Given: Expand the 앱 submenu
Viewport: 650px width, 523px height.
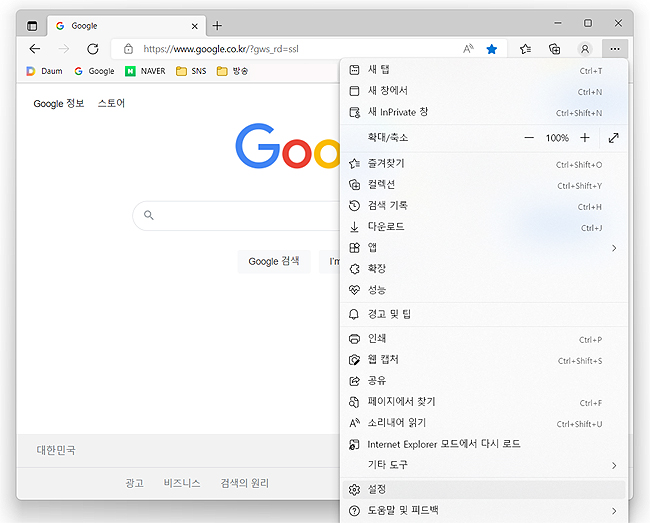Looking at the screenshot, I should [483, 248].
